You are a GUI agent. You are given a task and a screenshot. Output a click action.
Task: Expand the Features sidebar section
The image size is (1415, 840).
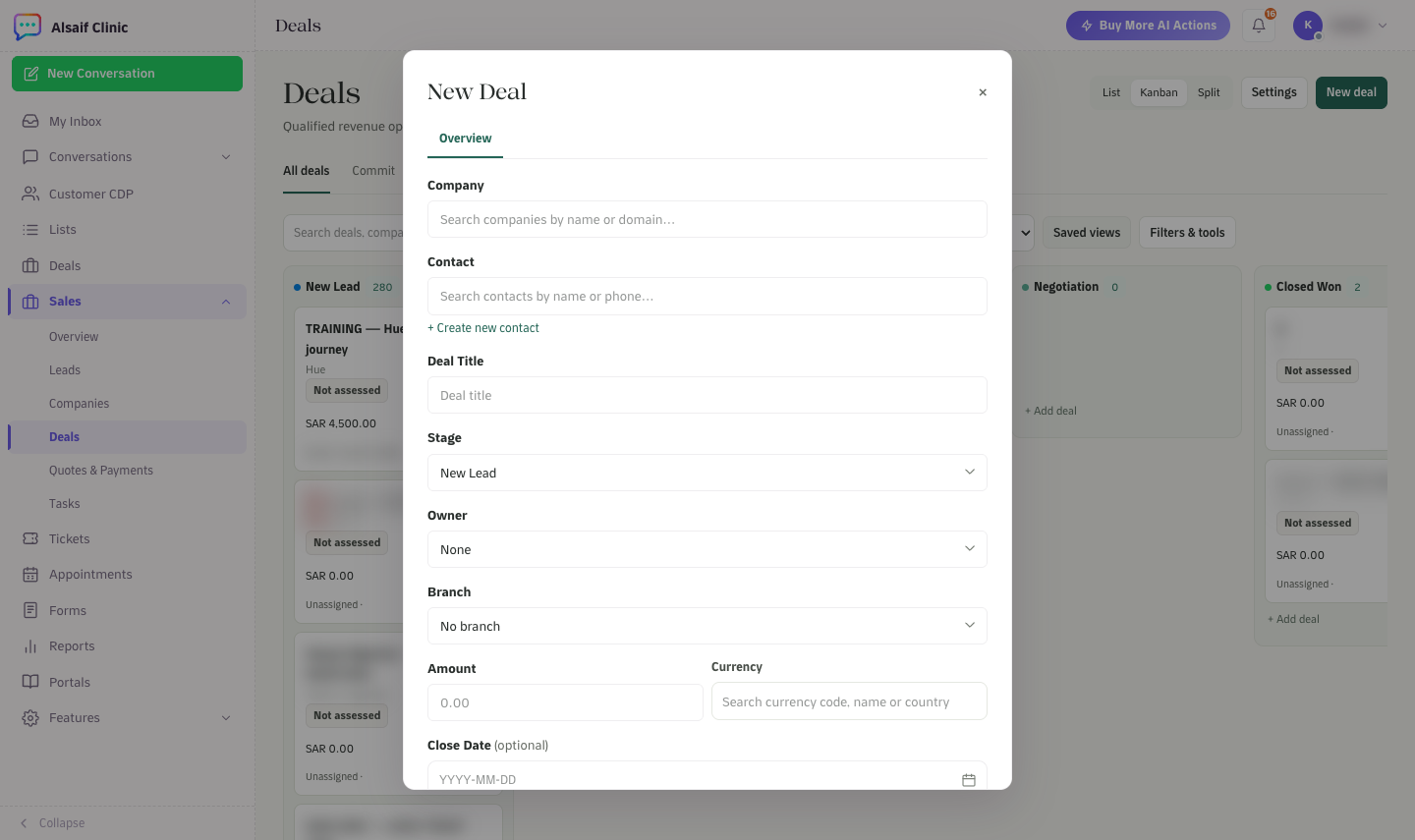point(226,718)
